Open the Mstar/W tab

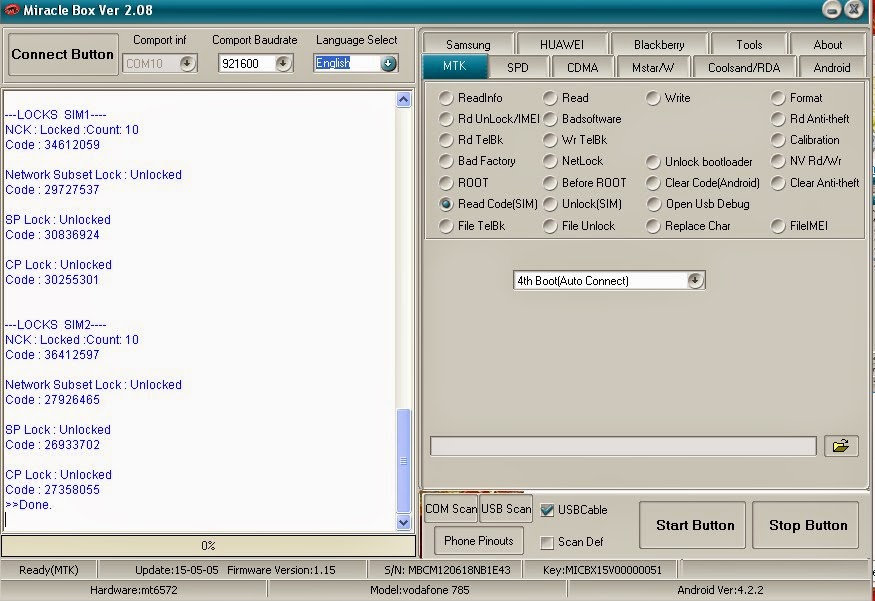653,68
